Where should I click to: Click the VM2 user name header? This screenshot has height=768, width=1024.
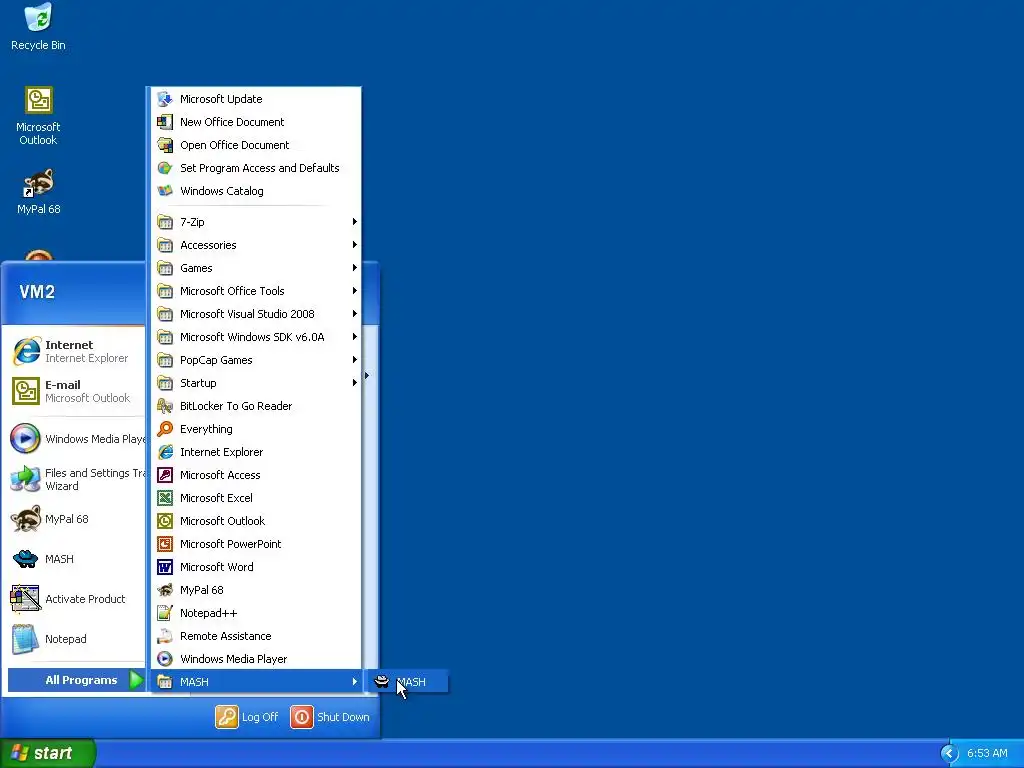point(37,292)
